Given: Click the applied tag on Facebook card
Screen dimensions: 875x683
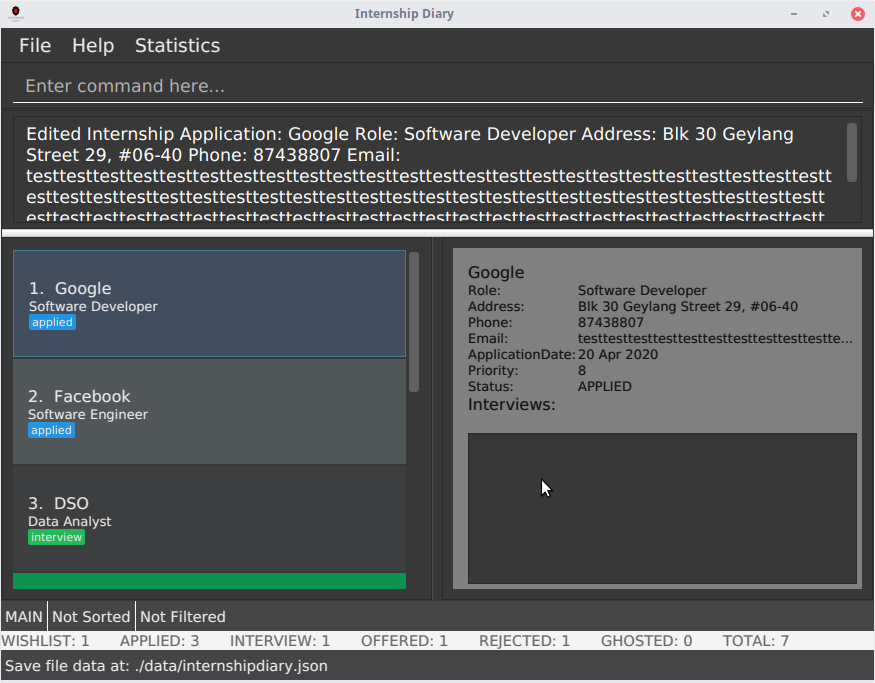Looking at the screenshot, I should click(51, 430).
